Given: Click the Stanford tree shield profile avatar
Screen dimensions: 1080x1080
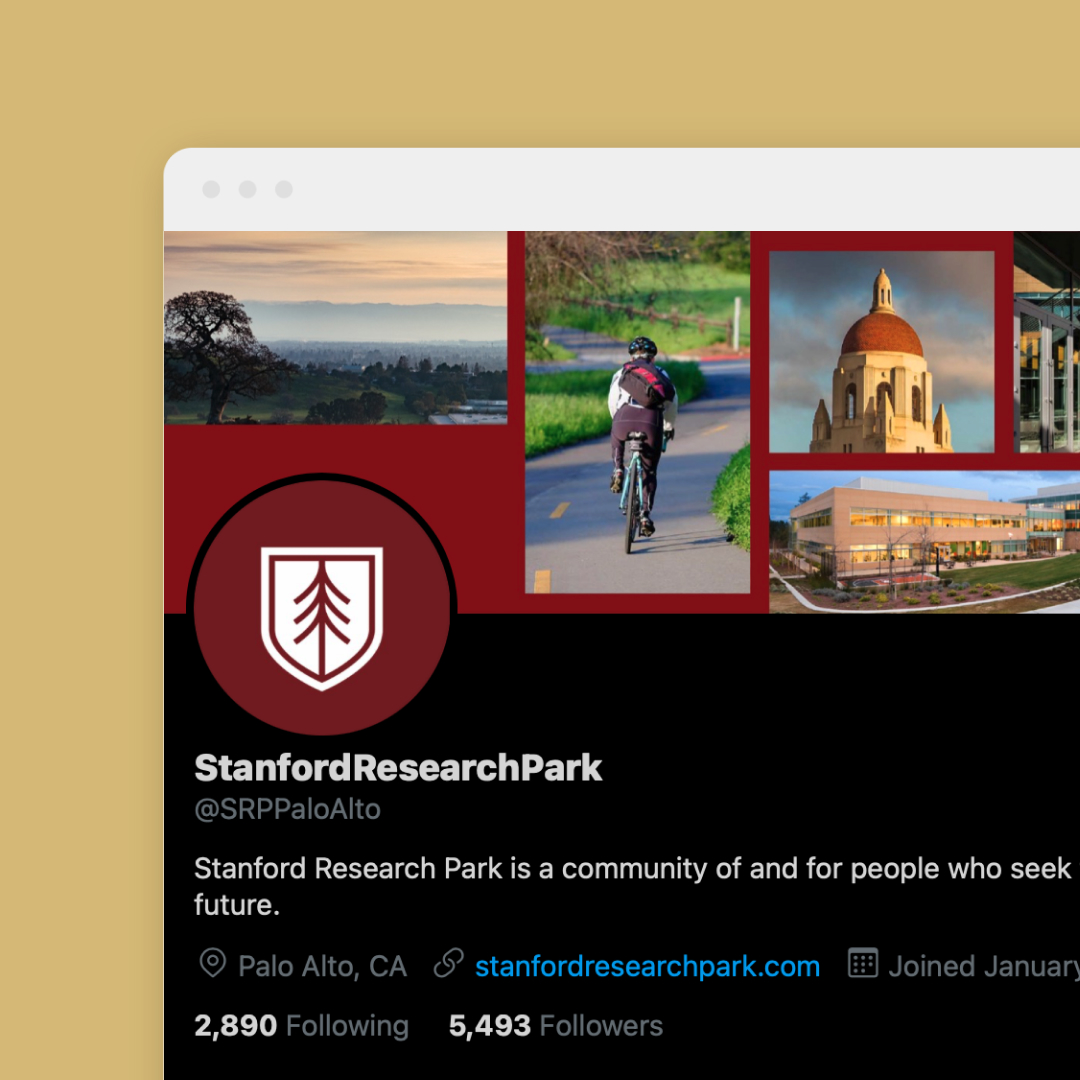Looking at the screenshot, I should coord(322,608).
